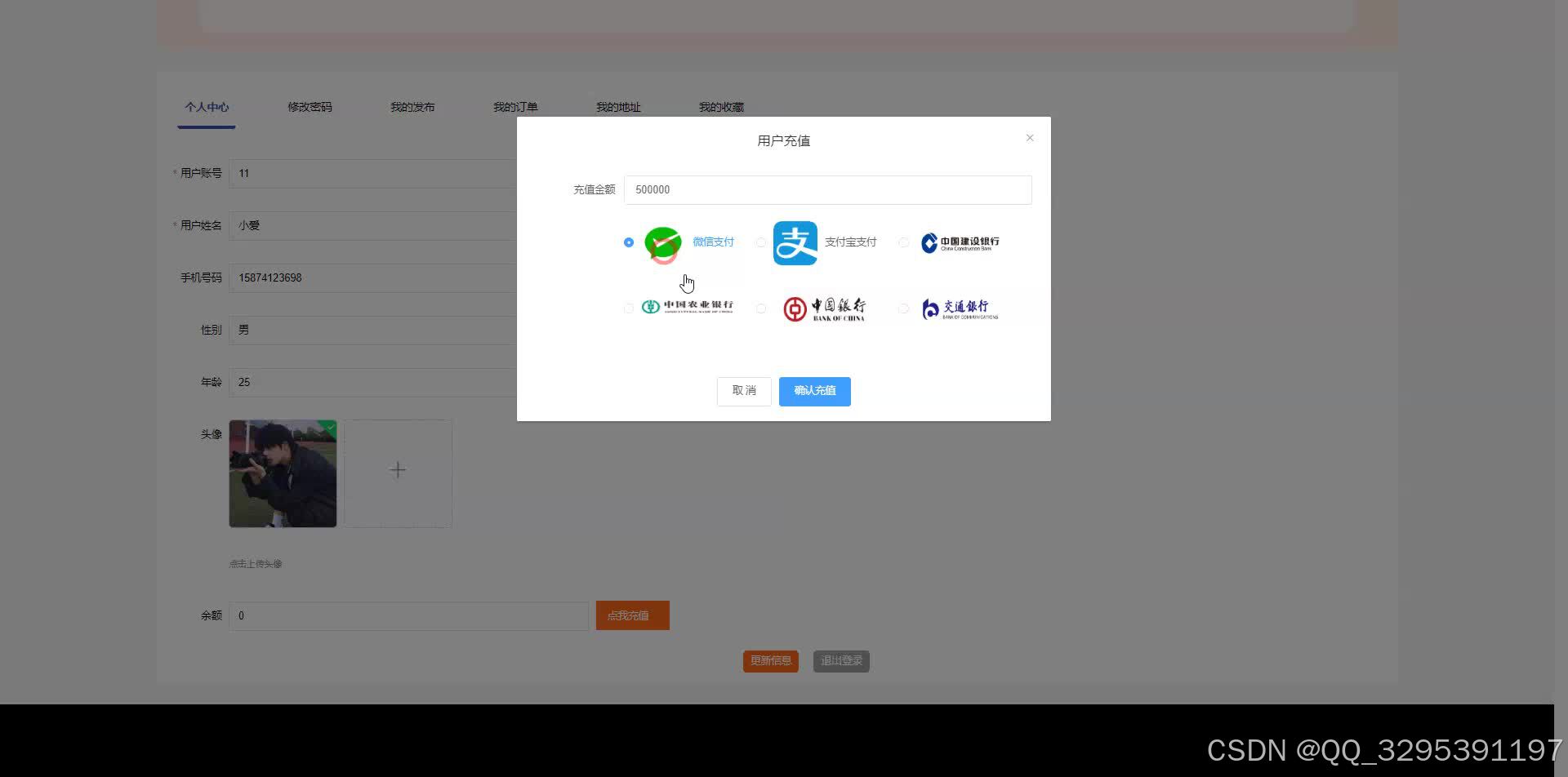The image size is (1568, 777).
Task: Click the plus icon to upload avatar
Action: click(398, 470)
